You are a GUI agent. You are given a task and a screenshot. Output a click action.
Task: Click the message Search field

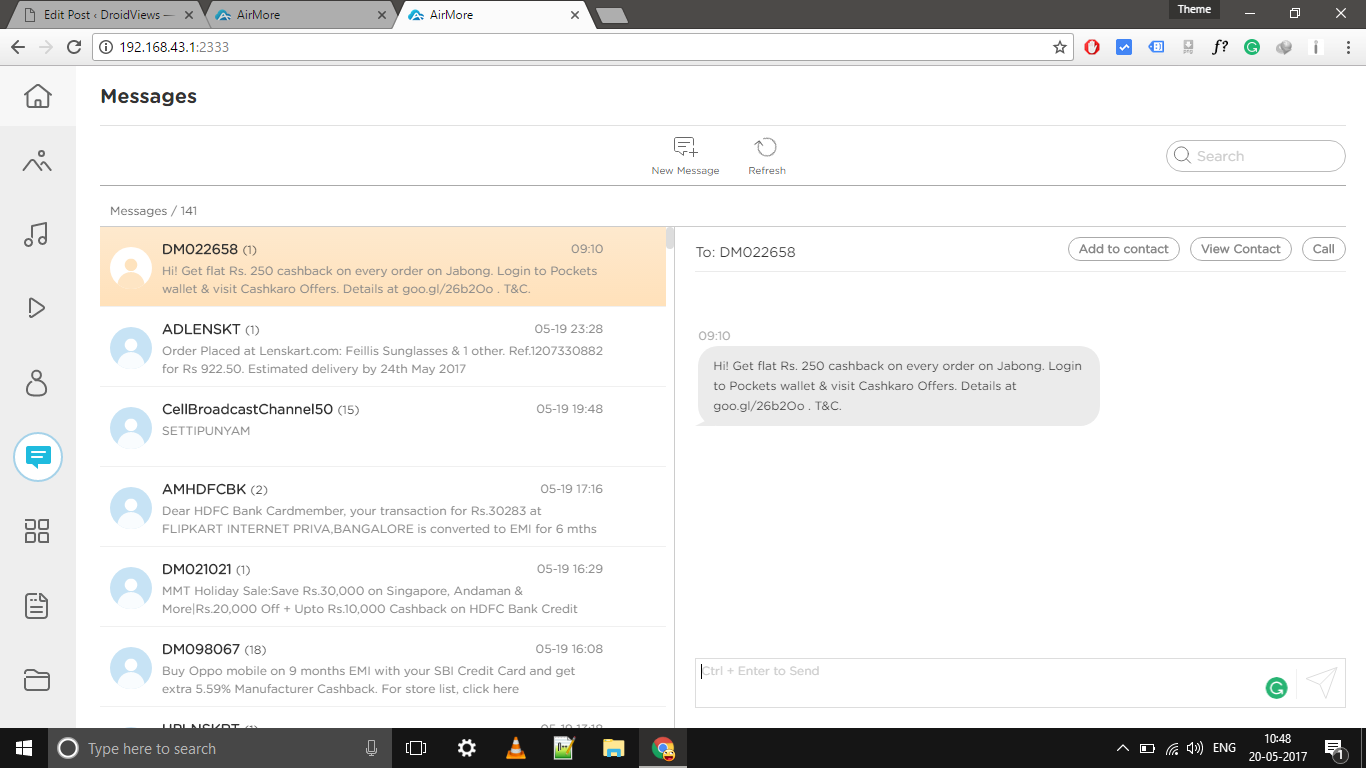(1256, 156)
